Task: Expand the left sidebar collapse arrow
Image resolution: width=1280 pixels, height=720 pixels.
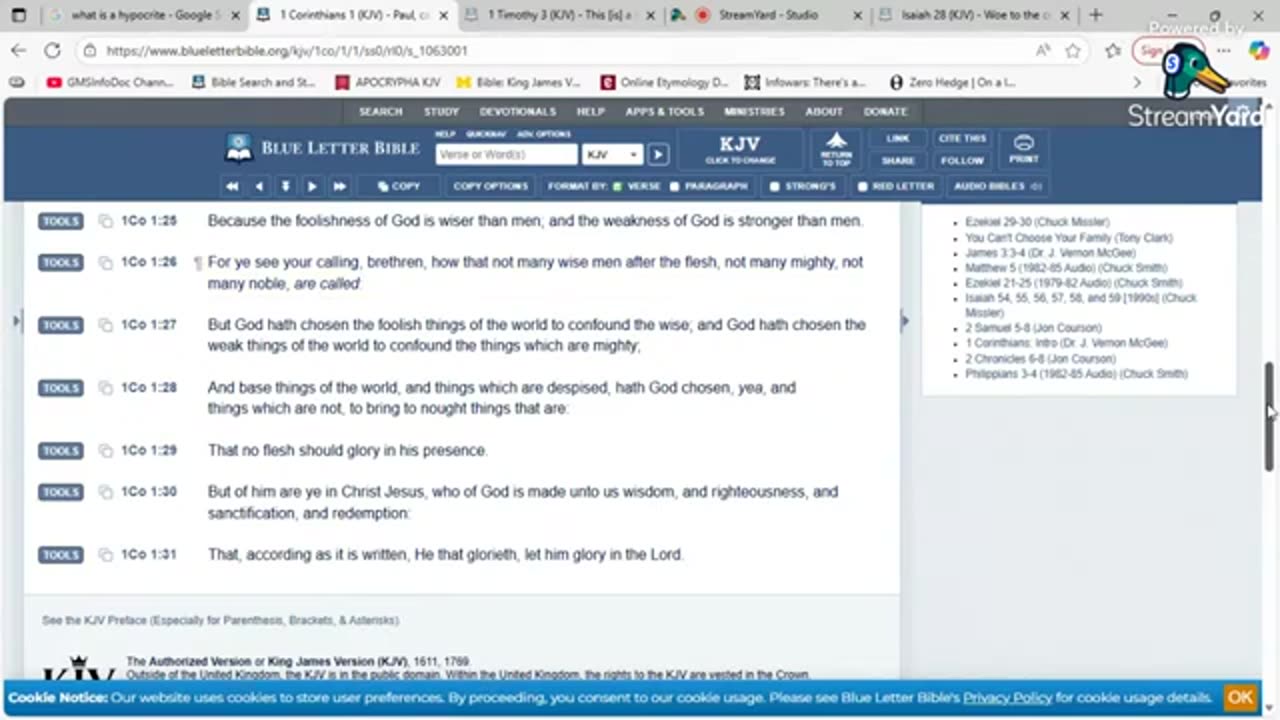Action: (x=15, y=321)
